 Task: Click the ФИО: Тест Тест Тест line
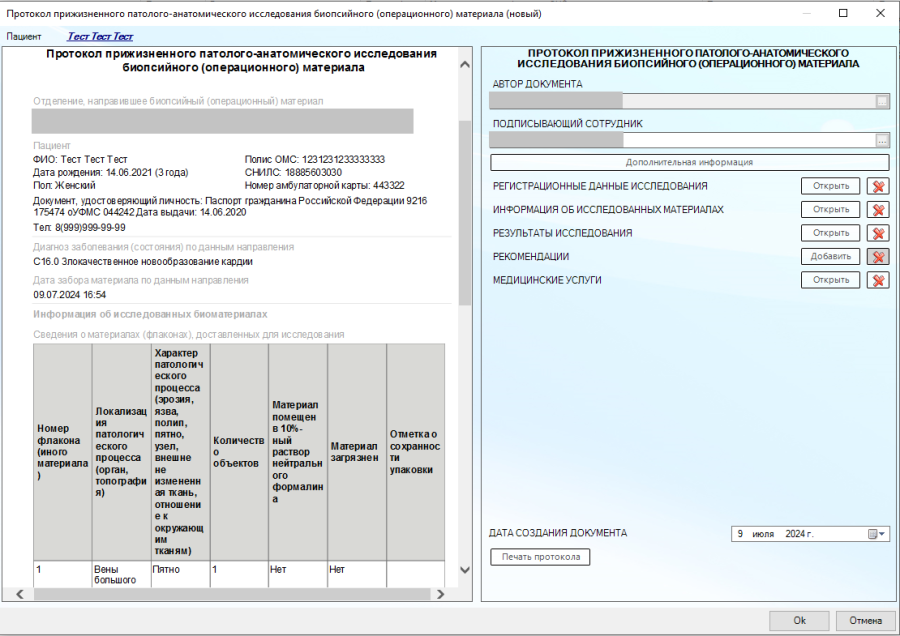[80, 160]
